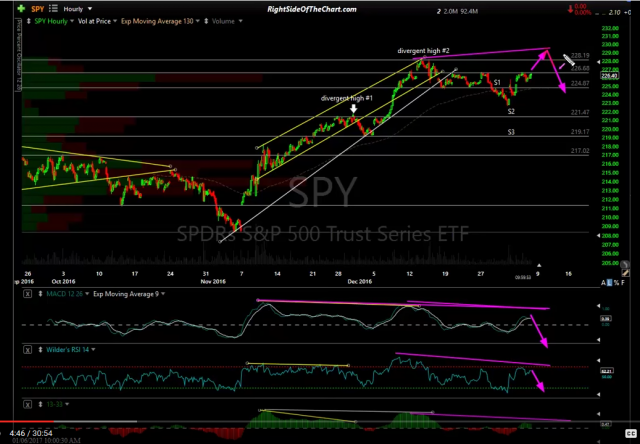Expand the 13-33 indicator dropdown arrow
Viewport: 640px width, 444px height.
coord(67,405)
